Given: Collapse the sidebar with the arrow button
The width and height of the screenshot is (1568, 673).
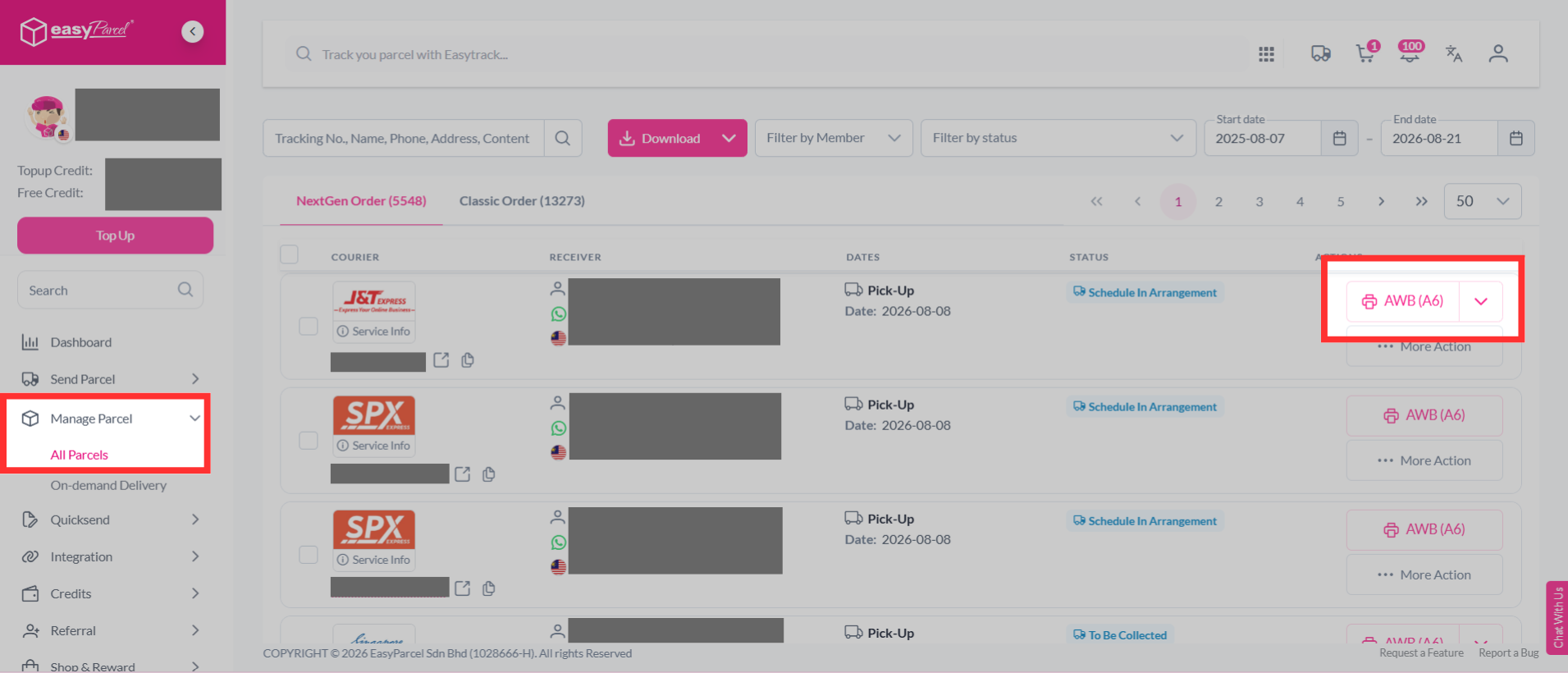Looking at the screenshot, I should pos(192,31).
